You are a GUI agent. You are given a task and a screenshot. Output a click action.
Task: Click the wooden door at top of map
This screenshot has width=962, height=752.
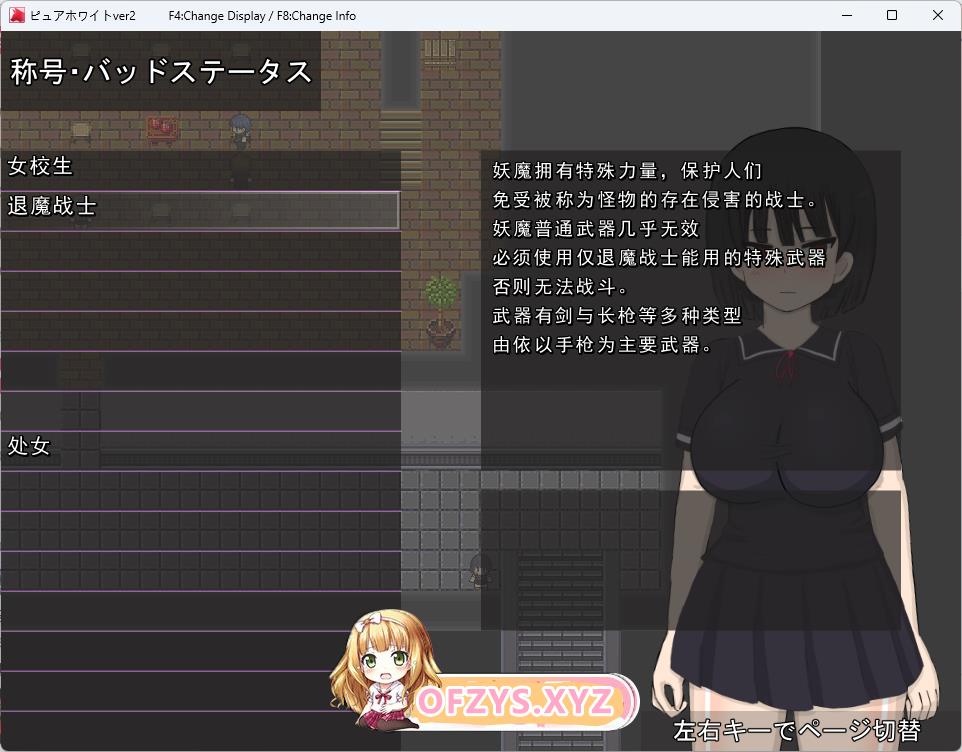[x=439, y=50]
